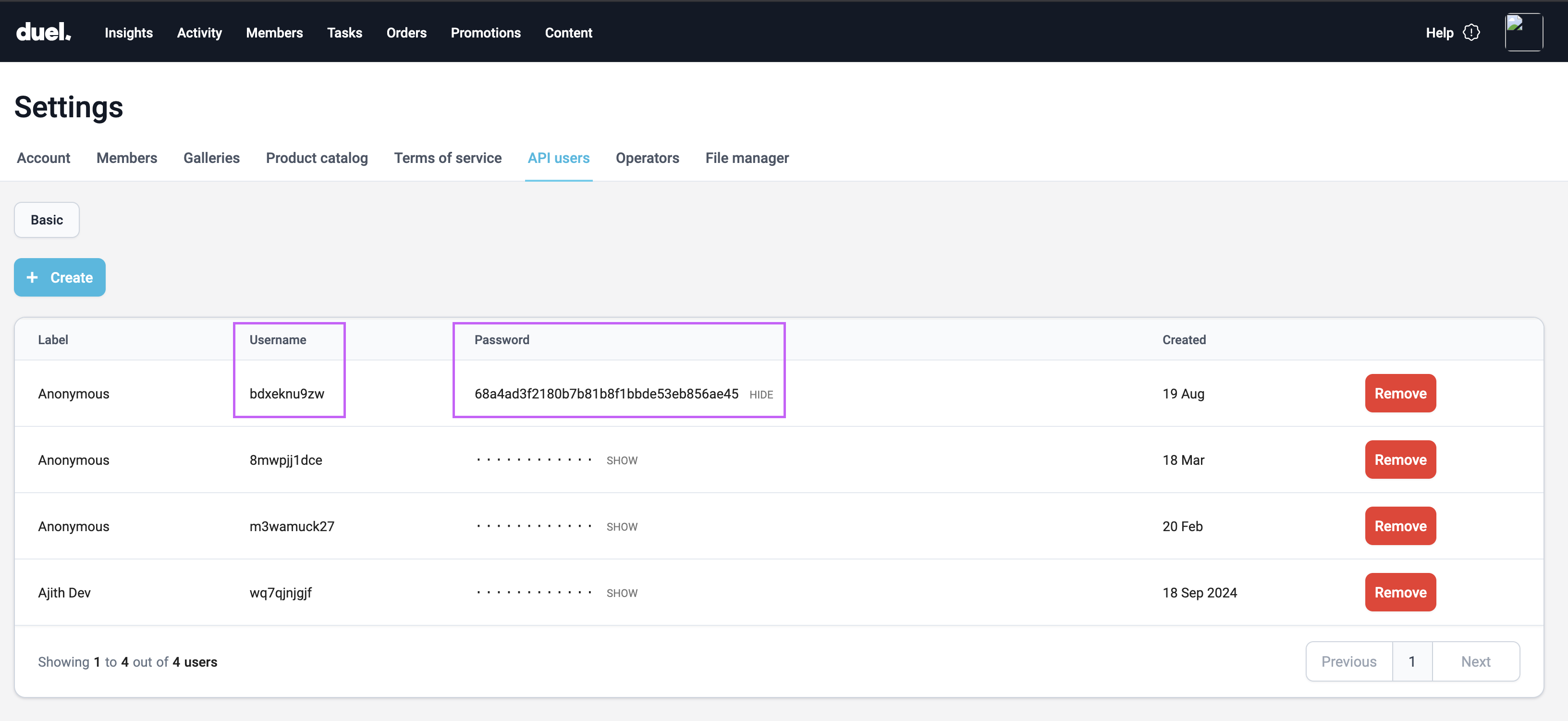The width and height of the screenshot is (1568, 721).
Task: Select the Product catalog tab
Action: click(317, 158)
